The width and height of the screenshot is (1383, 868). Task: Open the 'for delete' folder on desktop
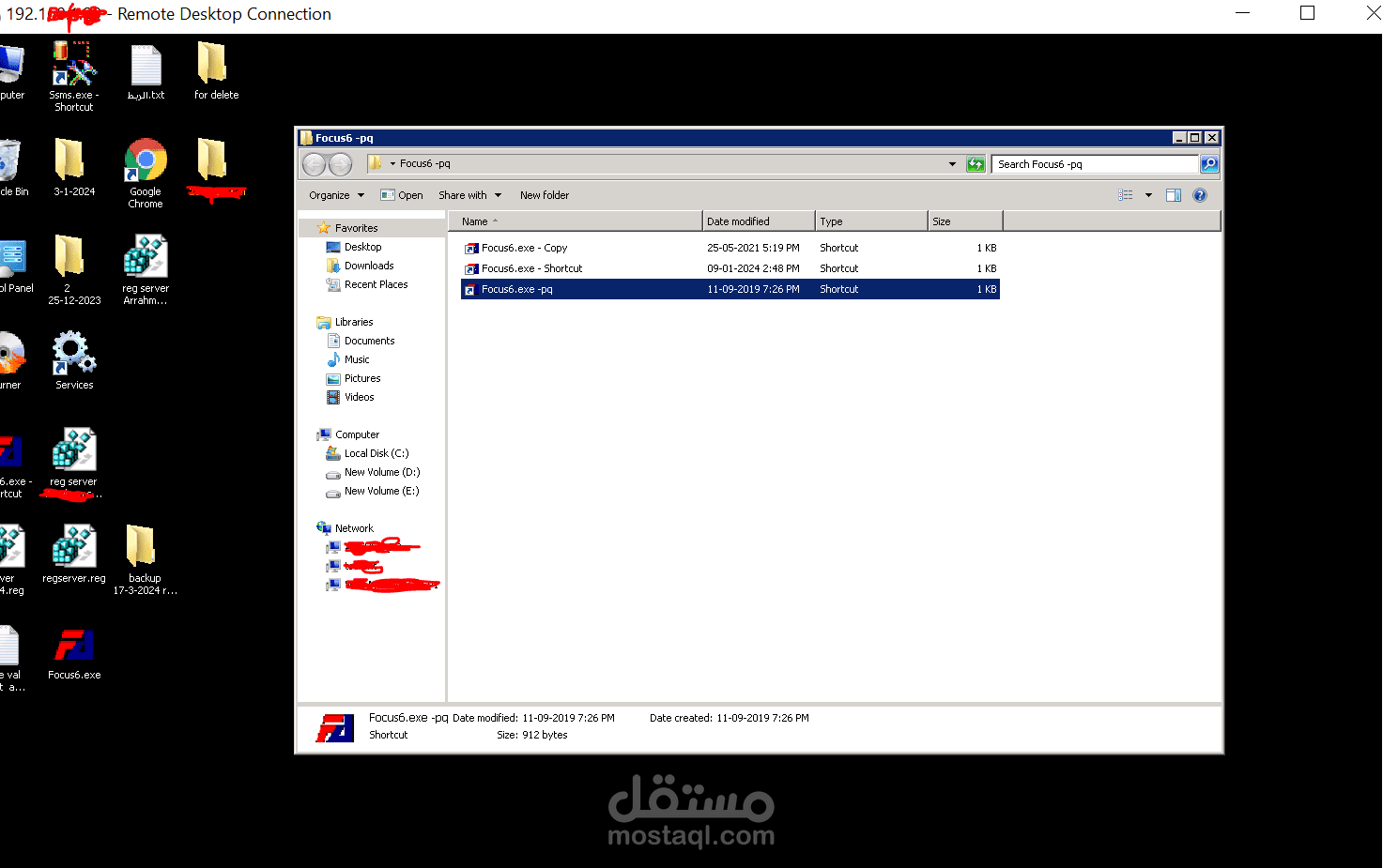[x=216, y=71]
